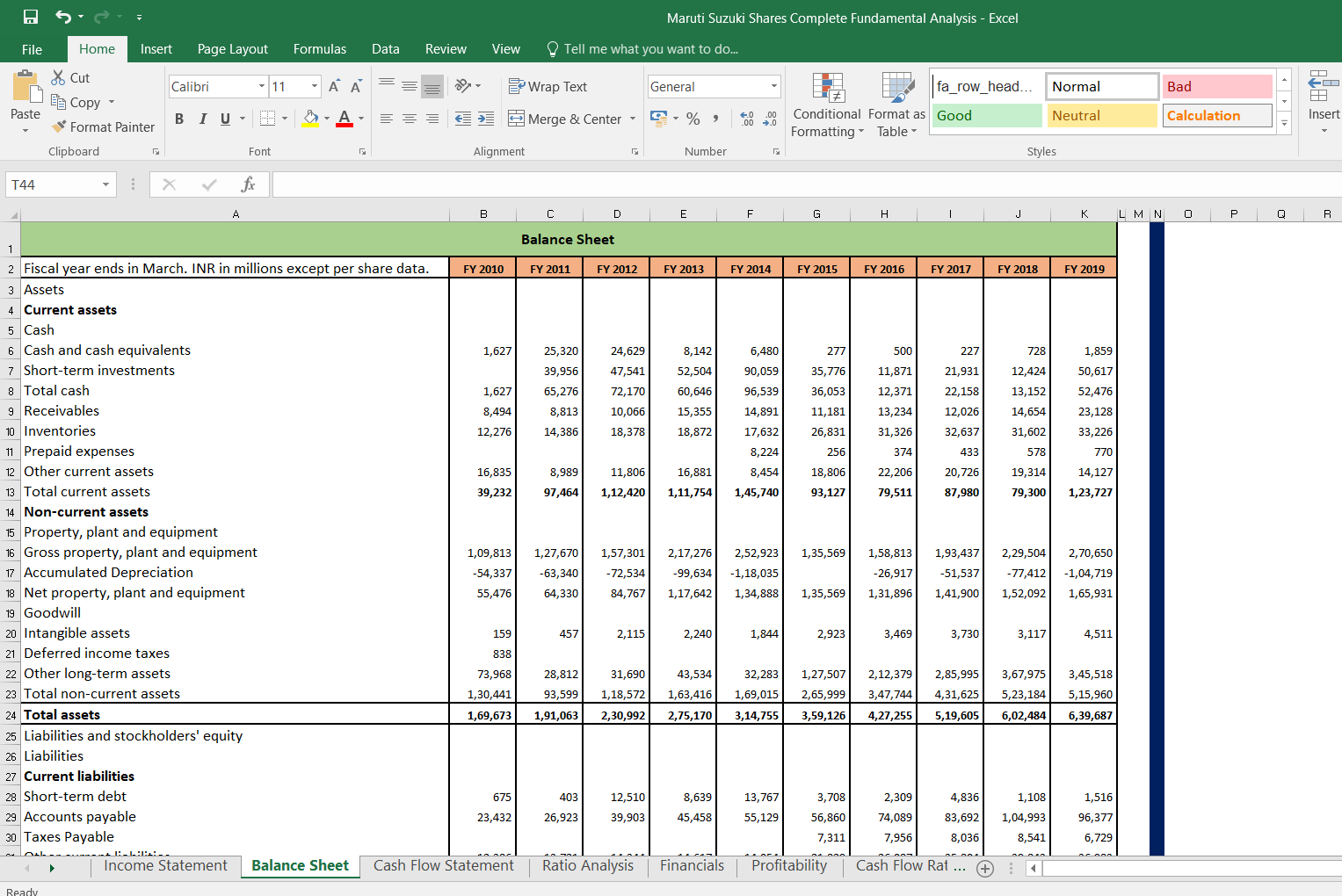Activate the Format Painter brush
1342x896 pixels.
(x=103, y=126)
